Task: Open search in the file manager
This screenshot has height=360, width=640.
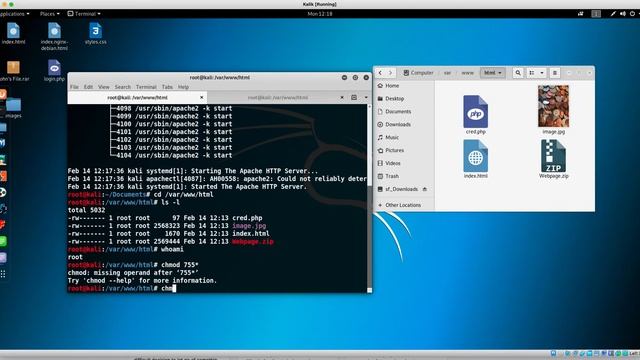Action: [x=518, y=73]
